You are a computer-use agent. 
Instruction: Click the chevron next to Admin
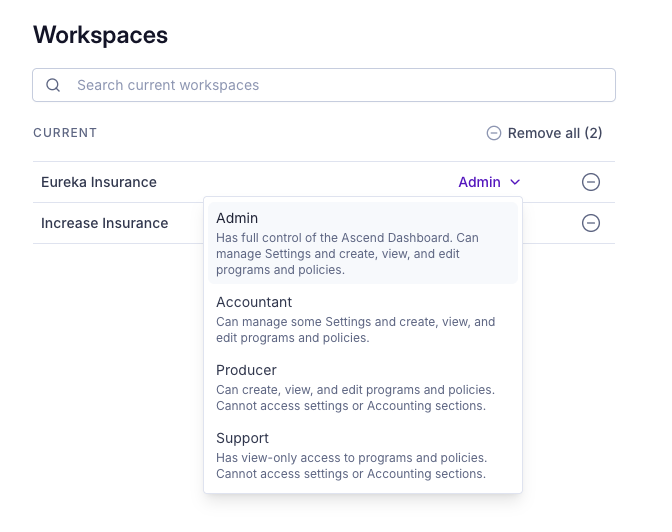(515, 182)
